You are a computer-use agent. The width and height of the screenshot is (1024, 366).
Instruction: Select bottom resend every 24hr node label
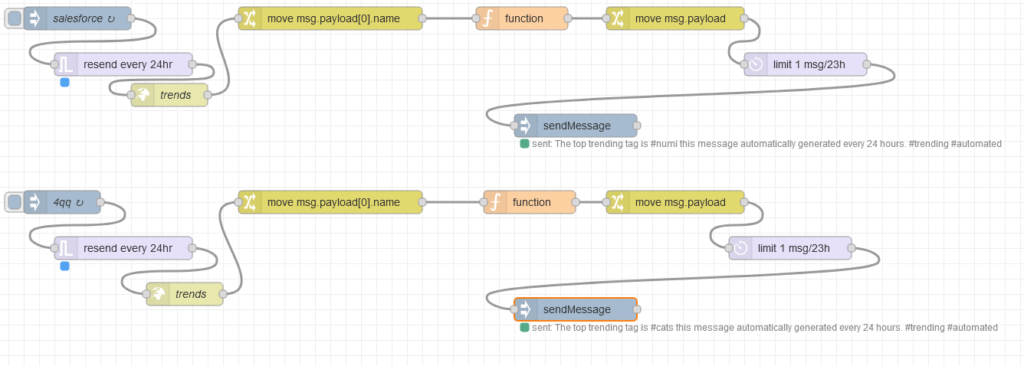128,248
